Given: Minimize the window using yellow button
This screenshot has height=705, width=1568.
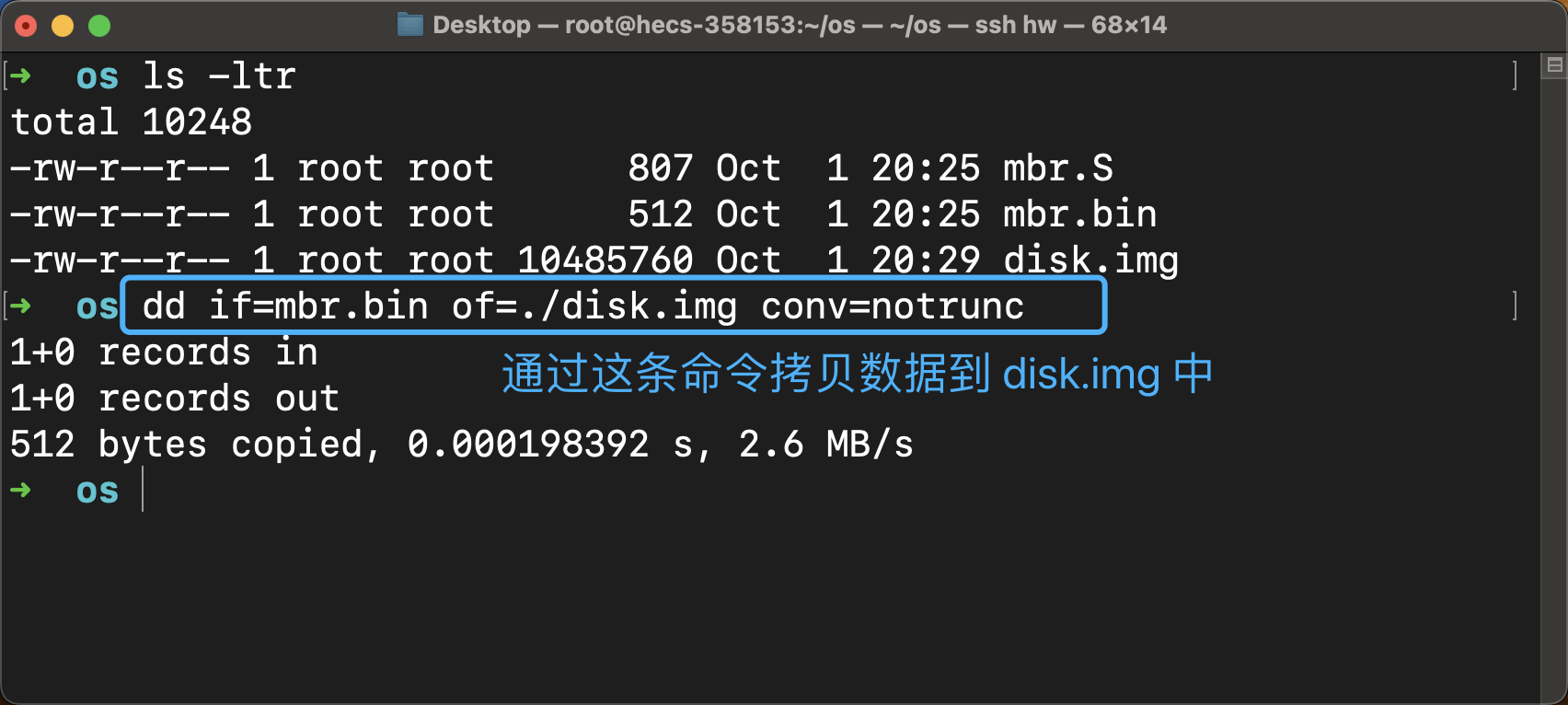Looking at the screenshot, I should pos(63,26).
